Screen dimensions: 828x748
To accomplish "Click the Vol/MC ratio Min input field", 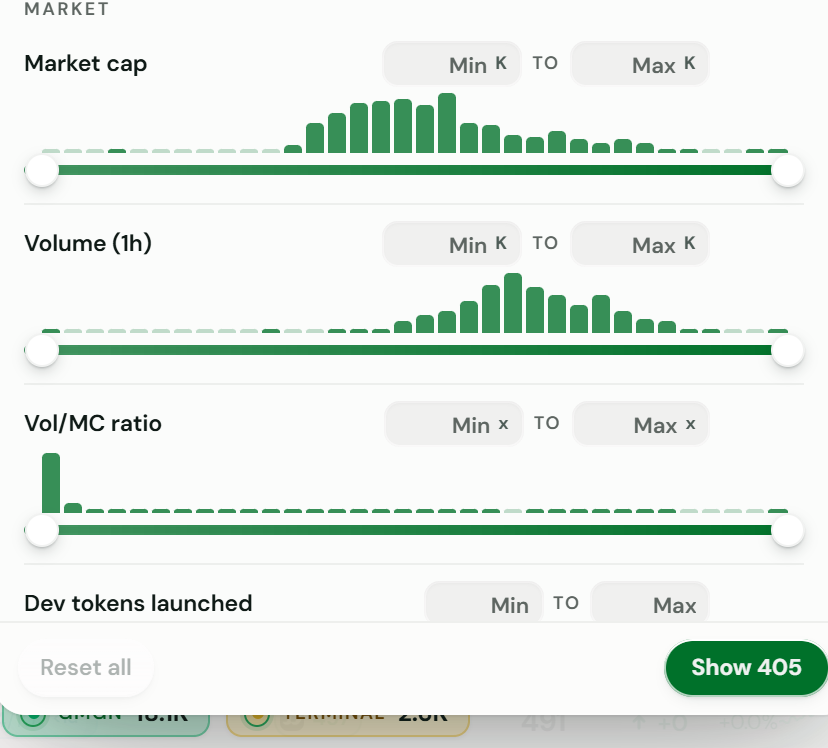I will point(454,424).
